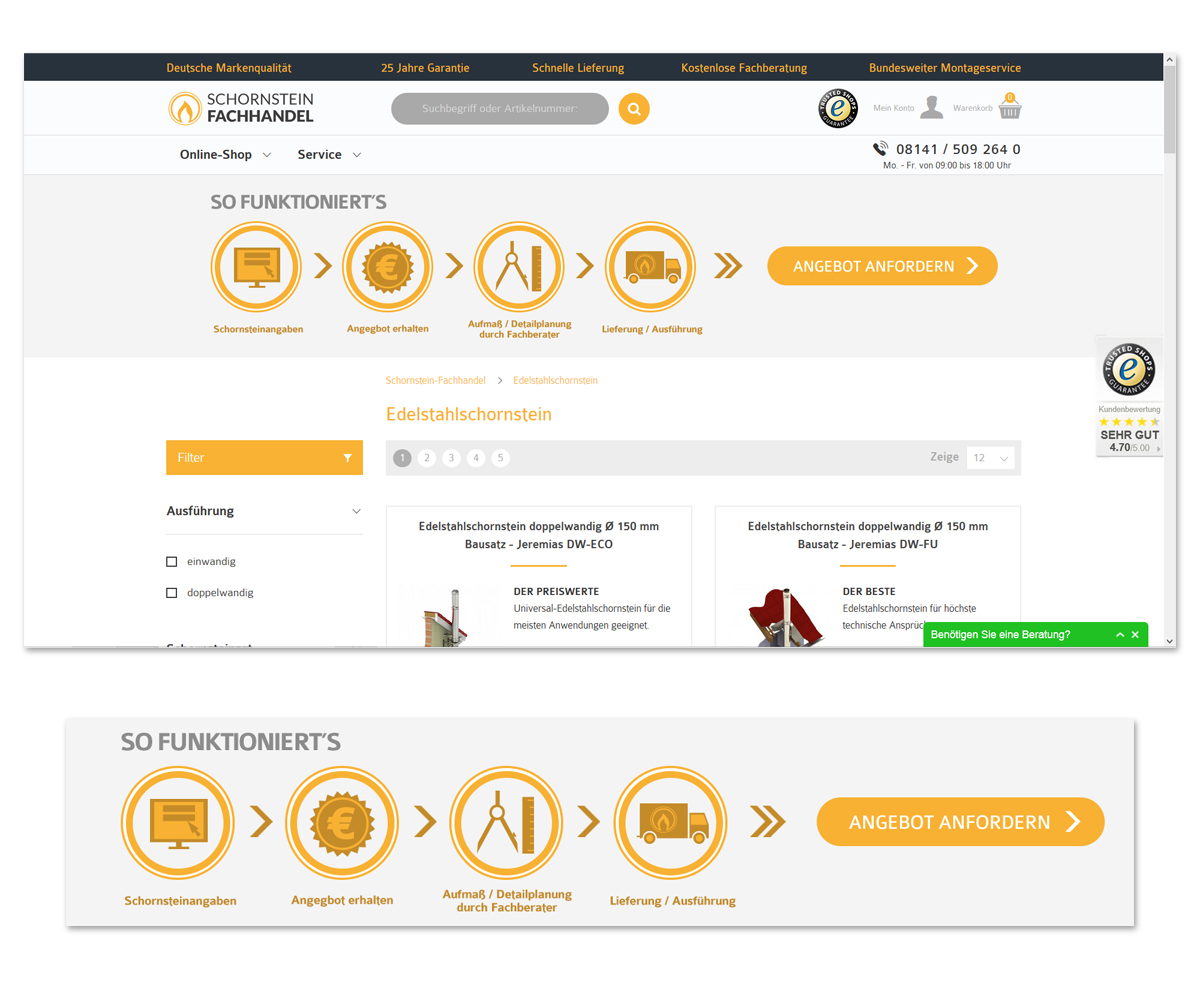The height and width of the screenshot is (1000, 1200).
Task: Click the Schornstein Fachhandel flame logo
Action: coord(184,108)
